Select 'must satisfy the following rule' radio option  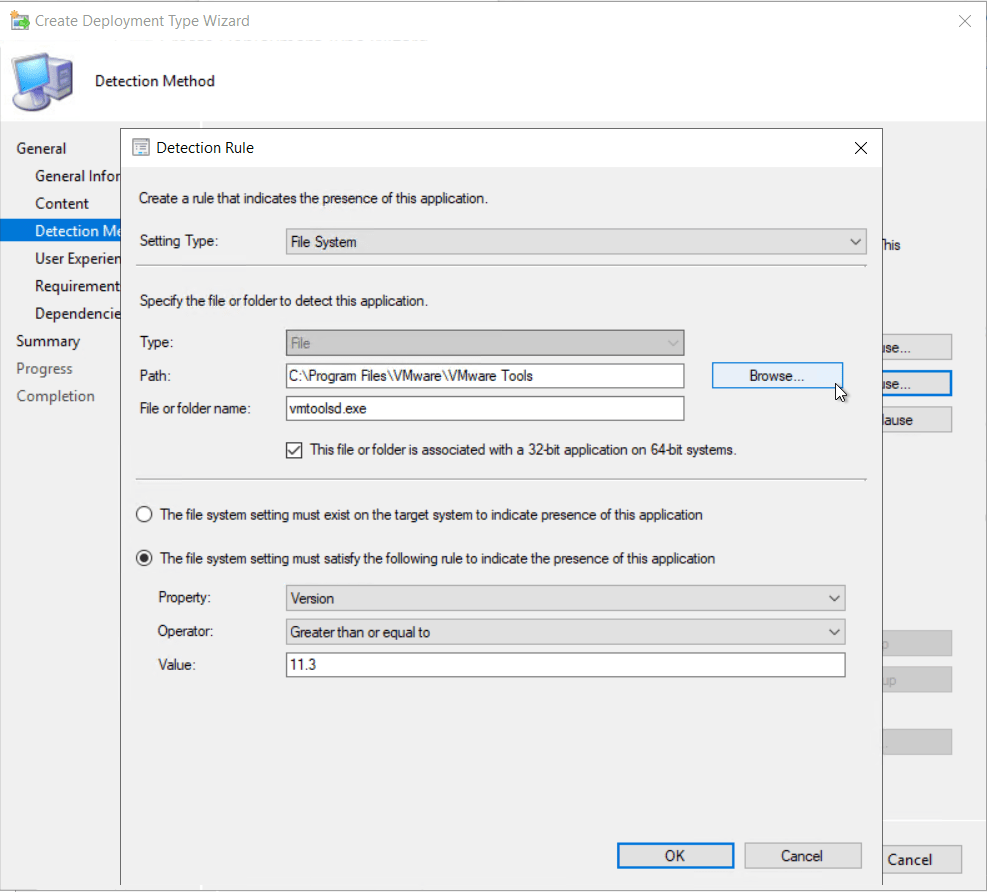click(145, 559)
